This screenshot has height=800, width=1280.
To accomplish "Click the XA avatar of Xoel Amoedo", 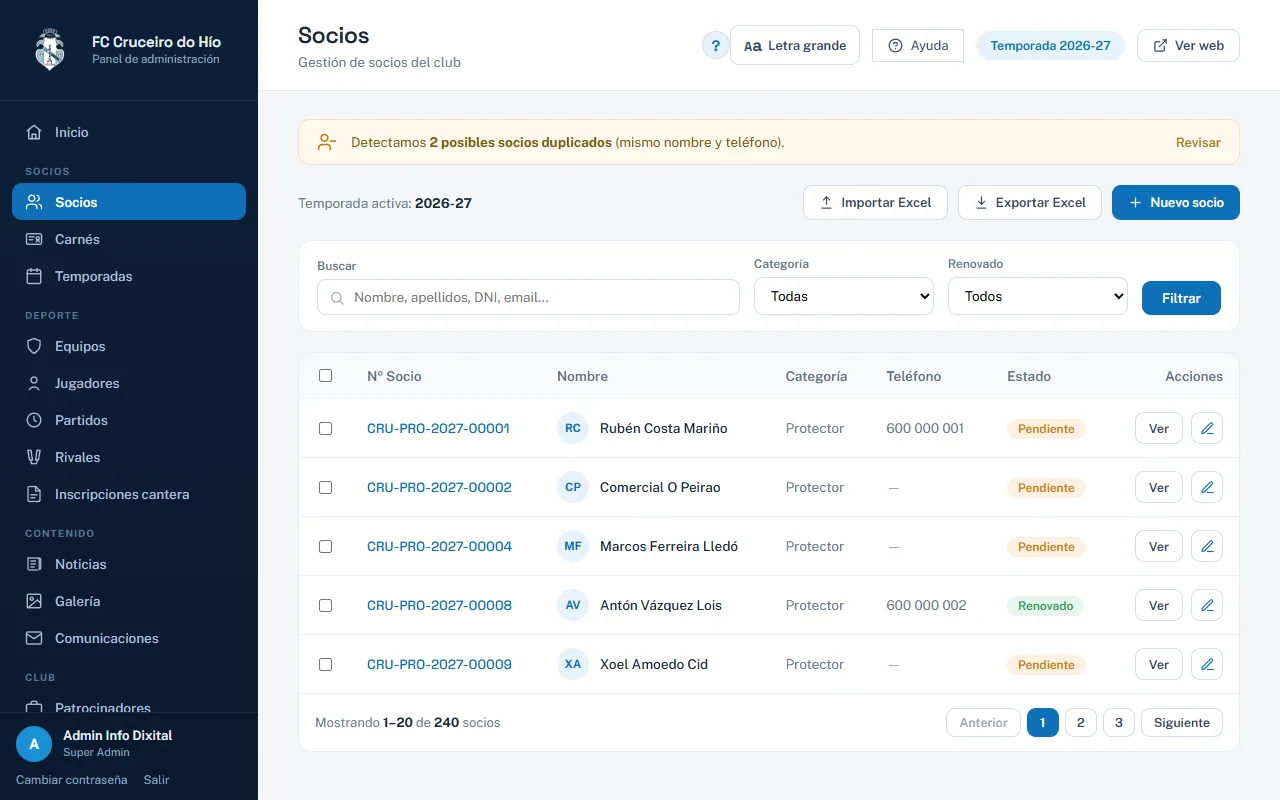I will [x=573, y=664].
